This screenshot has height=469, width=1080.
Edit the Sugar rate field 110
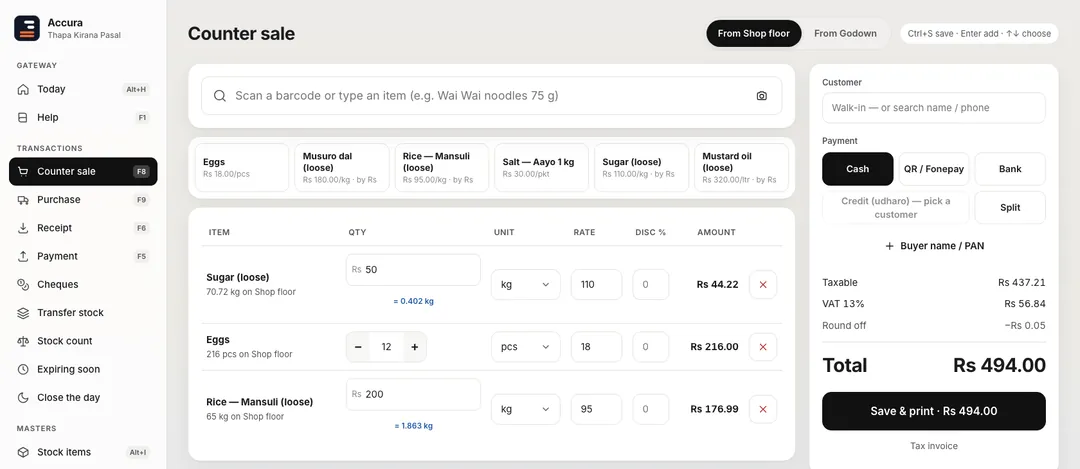click(596, 284)
